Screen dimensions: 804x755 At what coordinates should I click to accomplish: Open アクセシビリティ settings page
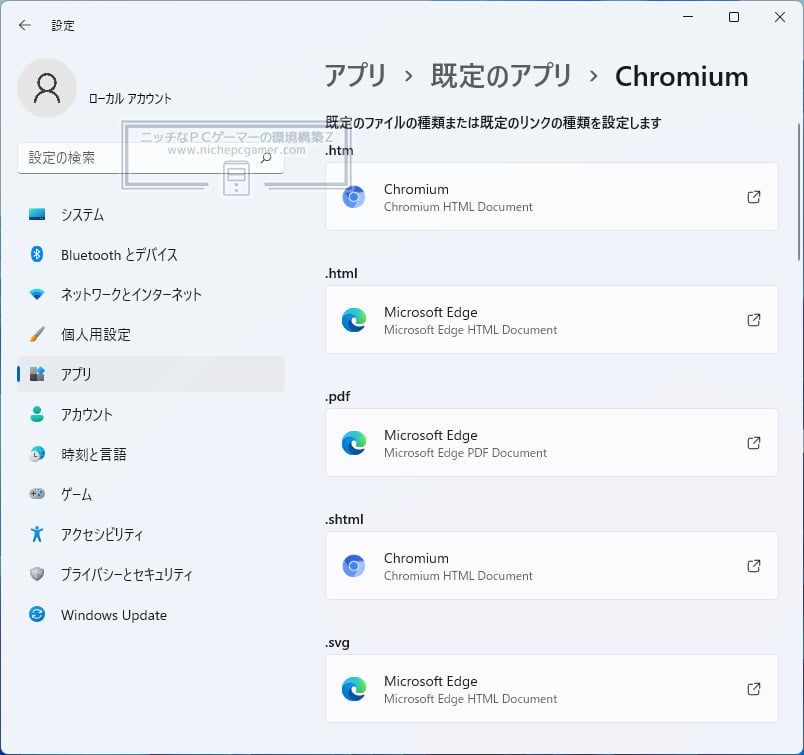[151, 534]
